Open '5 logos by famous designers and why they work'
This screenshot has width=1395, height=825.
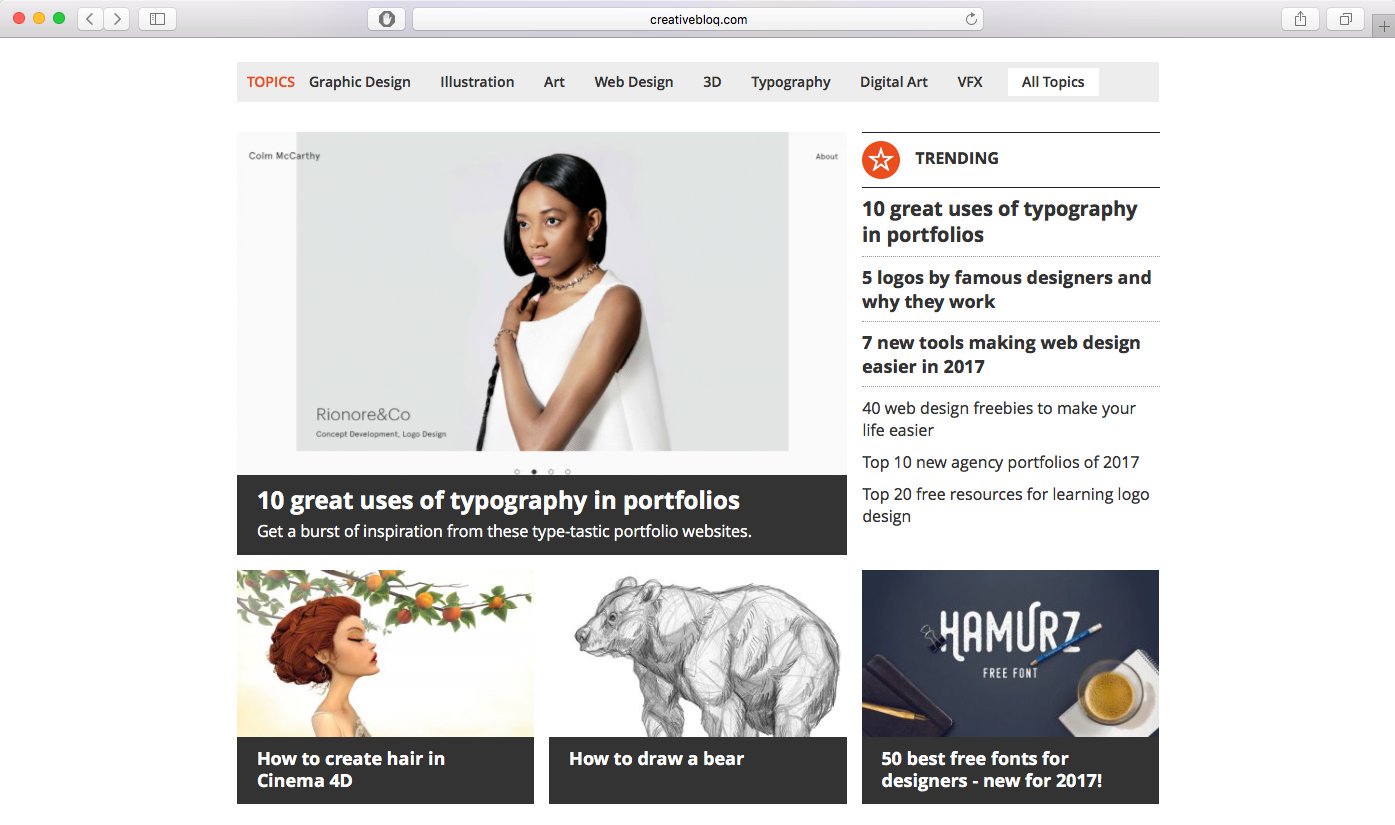point(1006,290)
